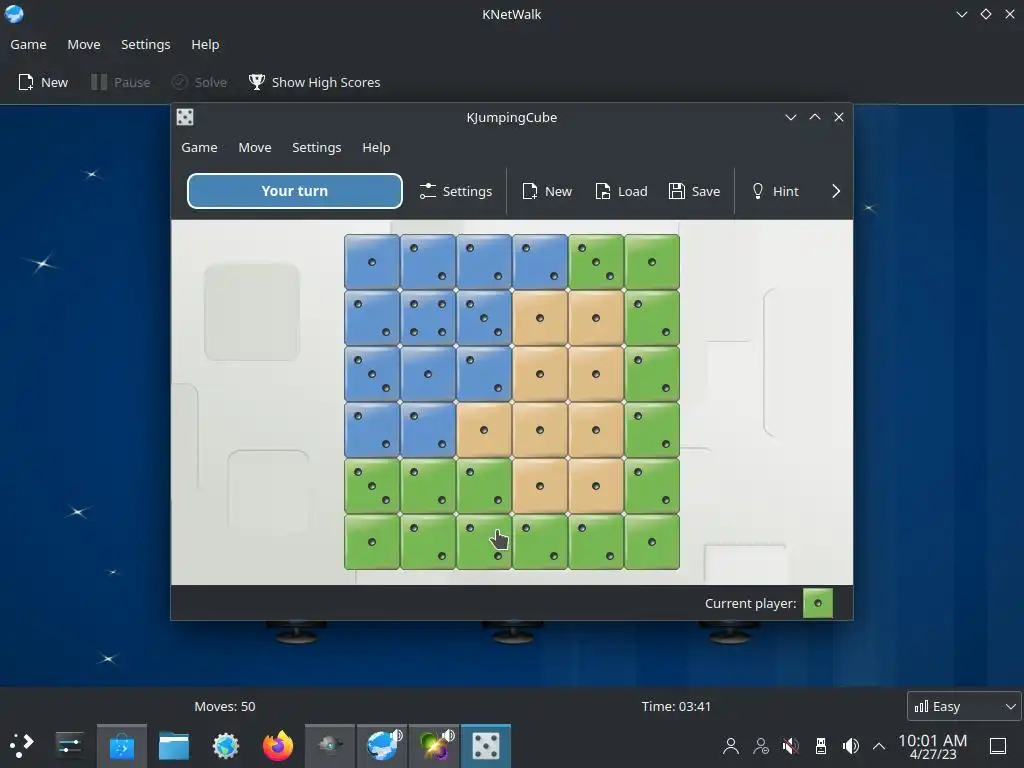Click New in the KNetWalk toolbar

tap(43, 82)
